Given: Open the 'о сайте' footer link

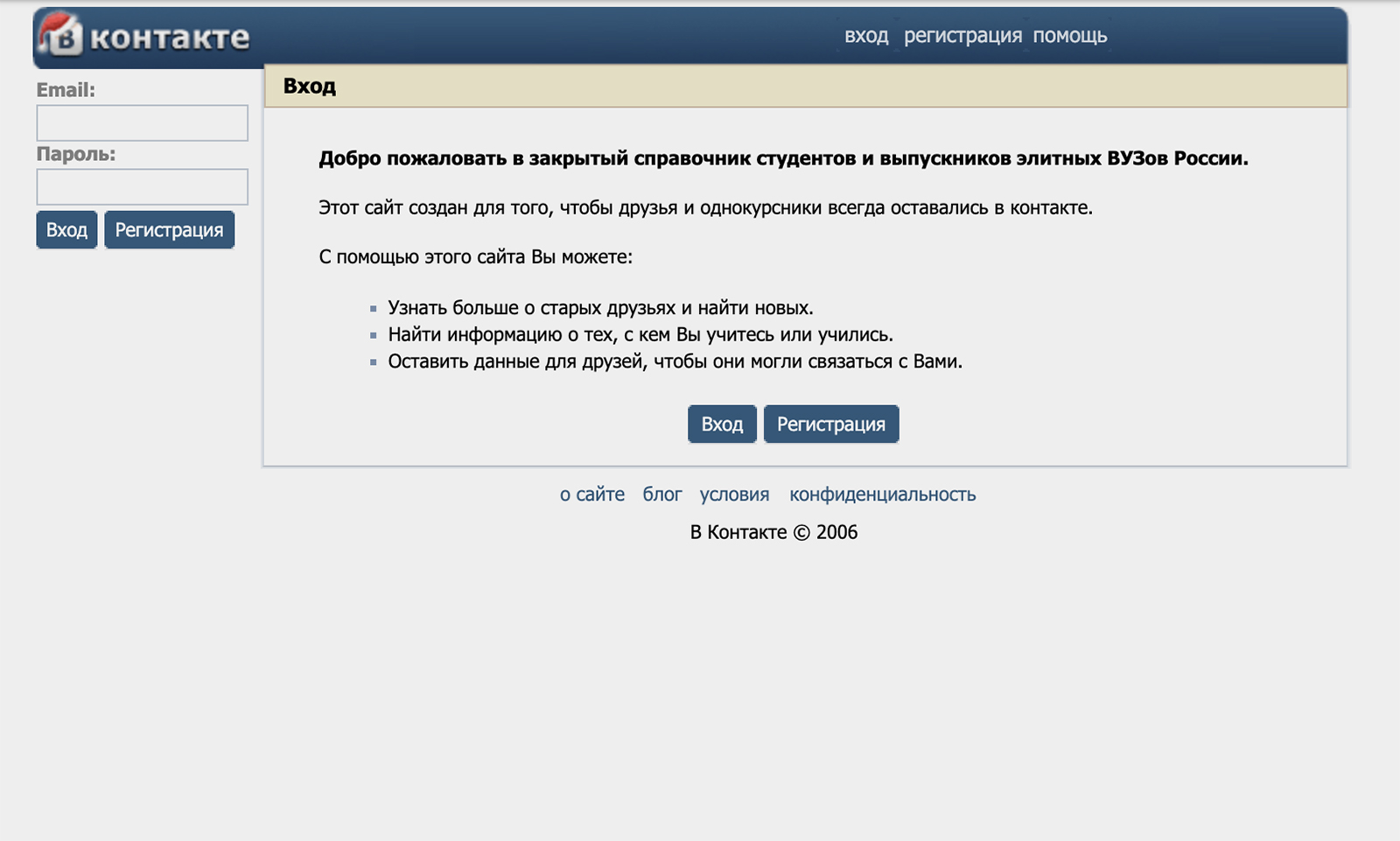Looking at the screenshot, I should [592, 494].
